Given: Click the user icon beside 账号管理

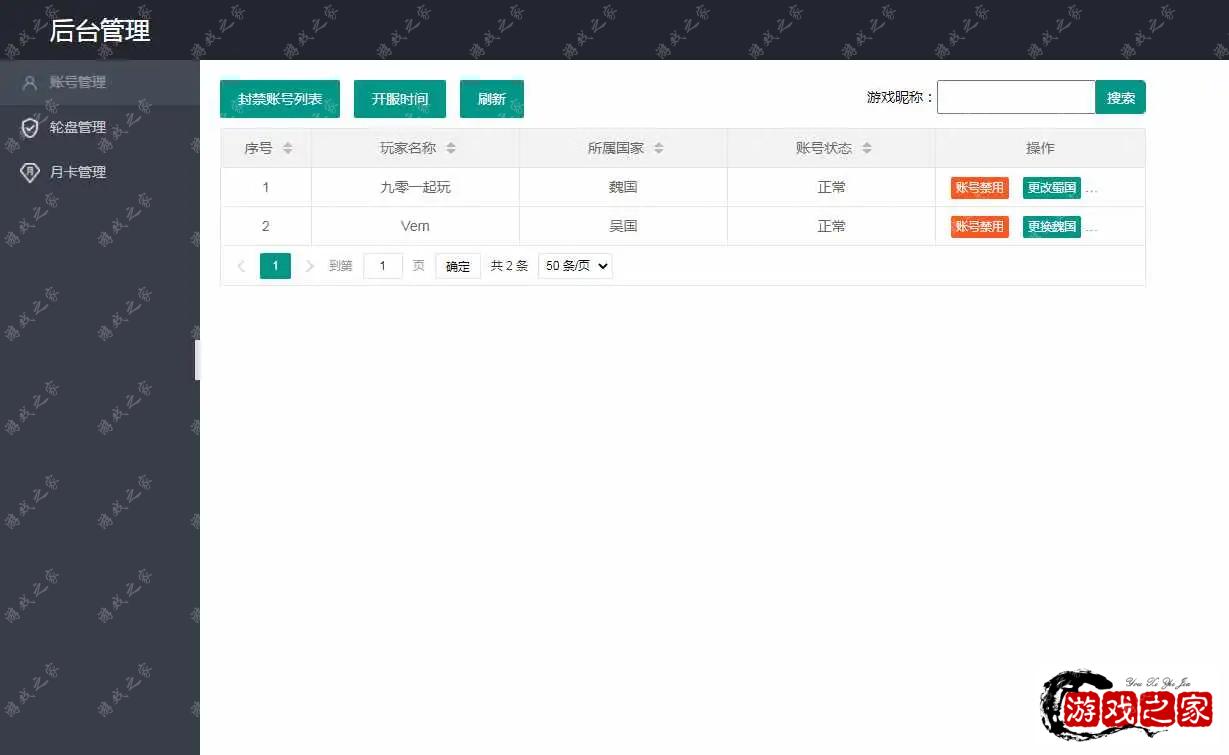Looking at the screenshot, I should point(30,82).
